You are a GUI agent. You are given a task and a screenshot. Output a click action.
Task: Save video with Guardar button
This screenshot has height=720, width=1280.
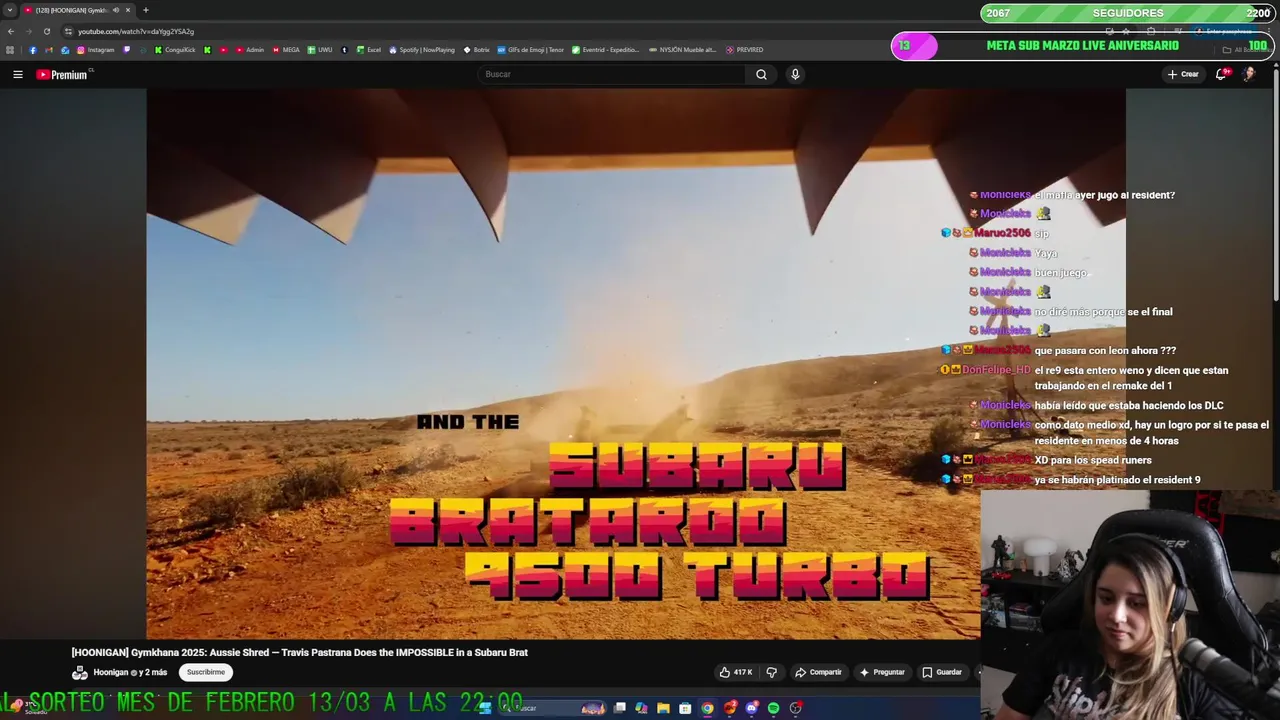(x=942, y=672)
